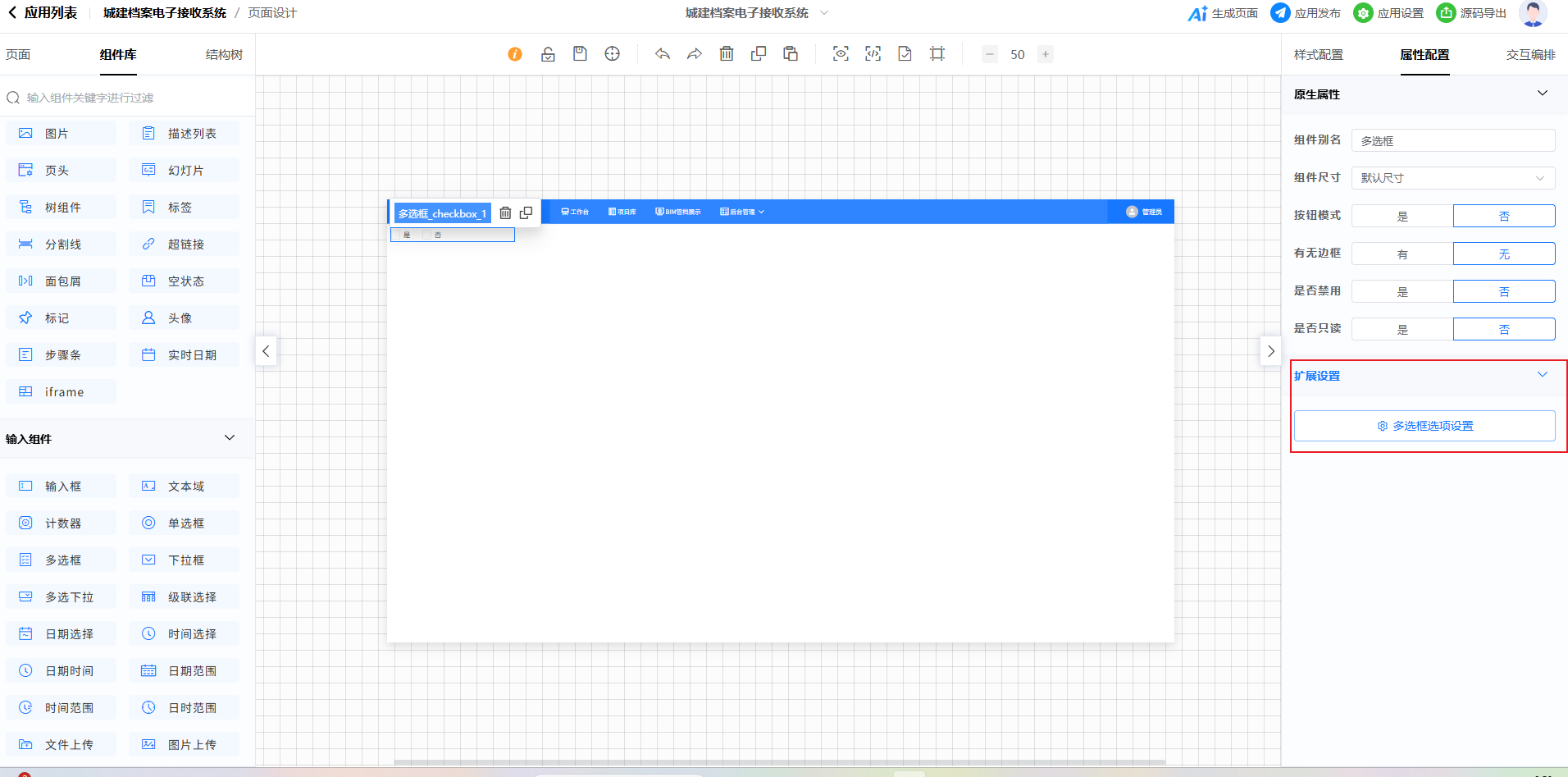1568x777 pixels.
Task: Open the 结构树 tab
Action: (x=224, y=55)
